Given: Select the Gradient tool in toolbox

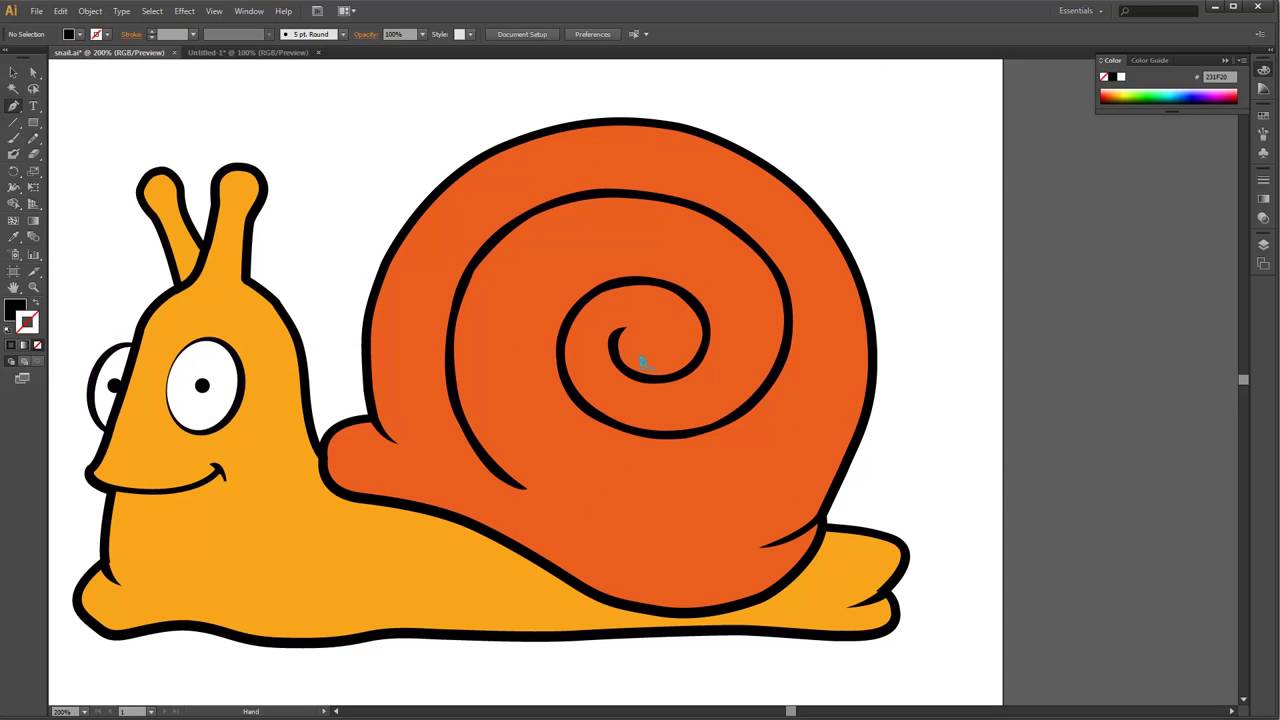Looking at the screenshot, I should 33,220.
